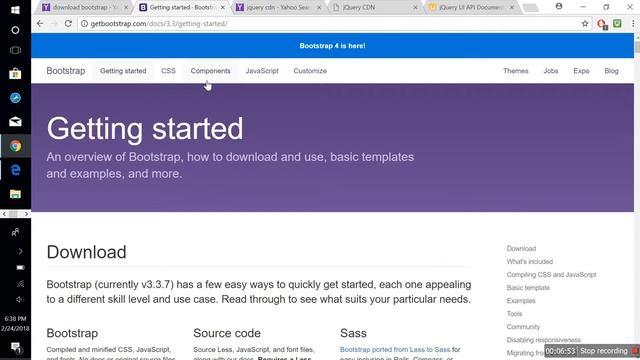Open the Chrome profile icon

pos(559,7)
